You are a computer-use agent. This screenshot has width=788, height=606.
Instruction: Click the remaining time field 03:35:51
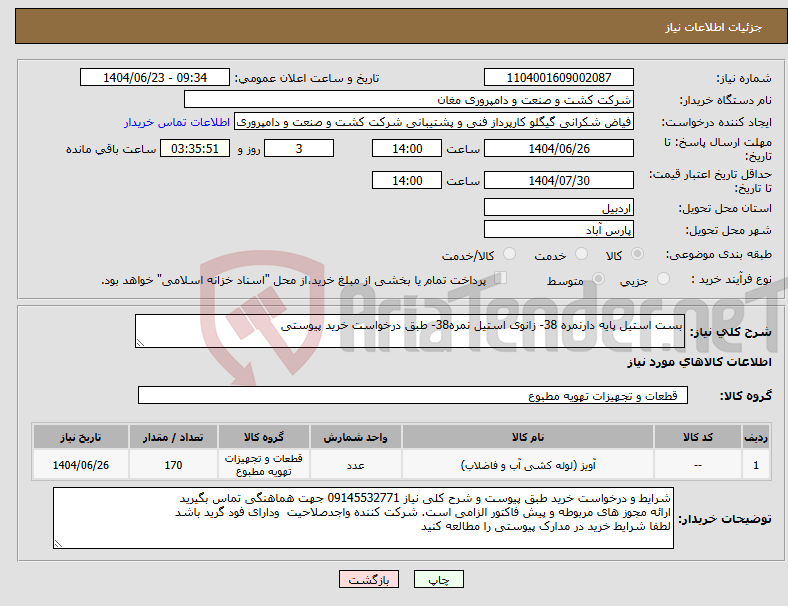[195, 149]
